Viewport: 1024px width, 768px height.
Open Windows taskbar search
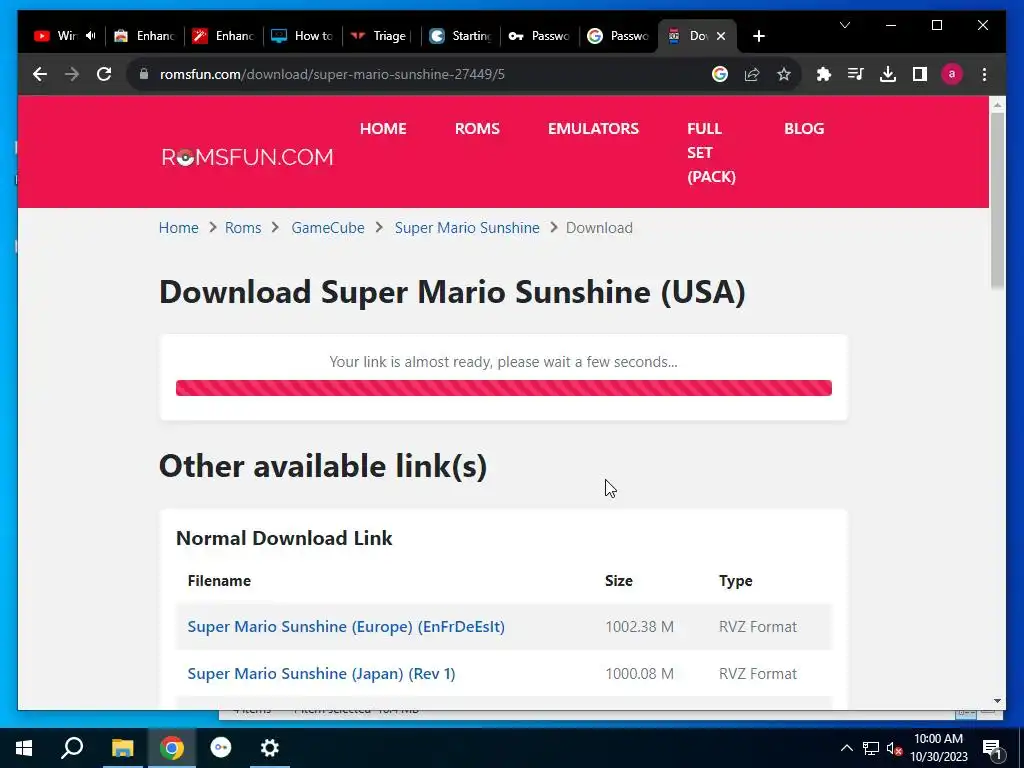72,748
